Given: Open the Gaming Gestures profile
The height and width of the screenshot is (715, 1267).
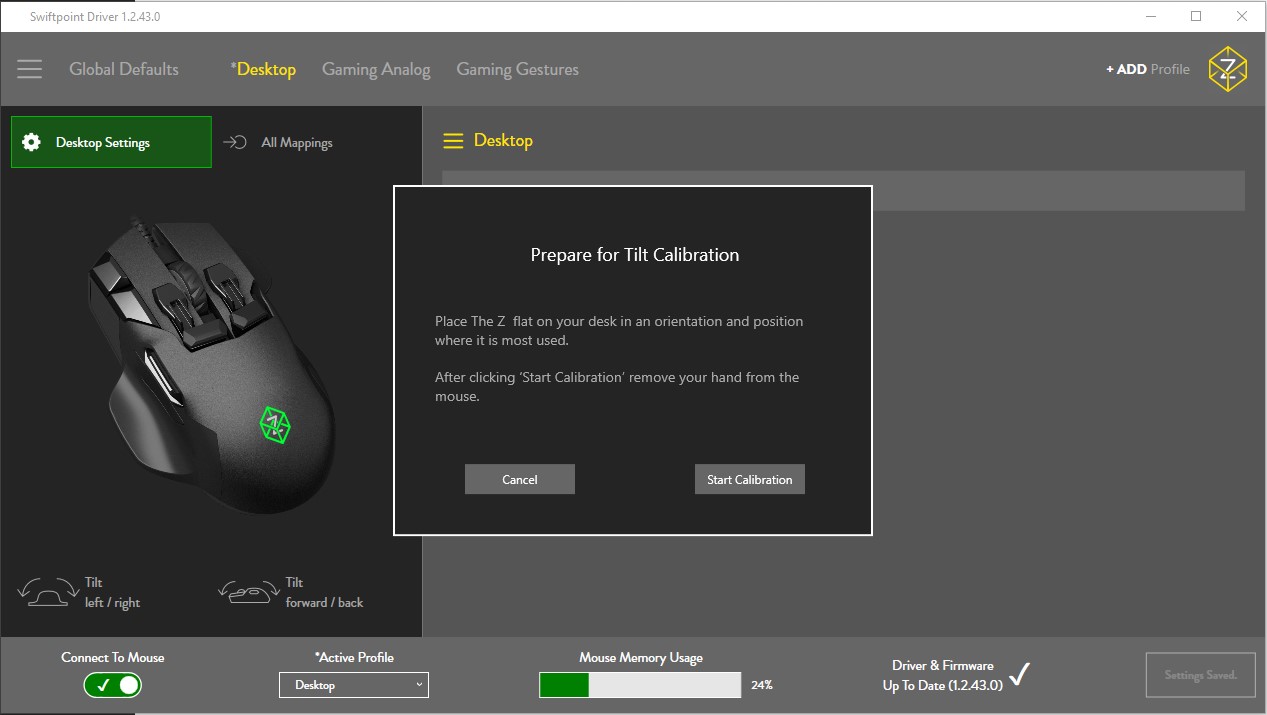Looking at the screenshot, I should pyautogui.click(x=518, y=69).
